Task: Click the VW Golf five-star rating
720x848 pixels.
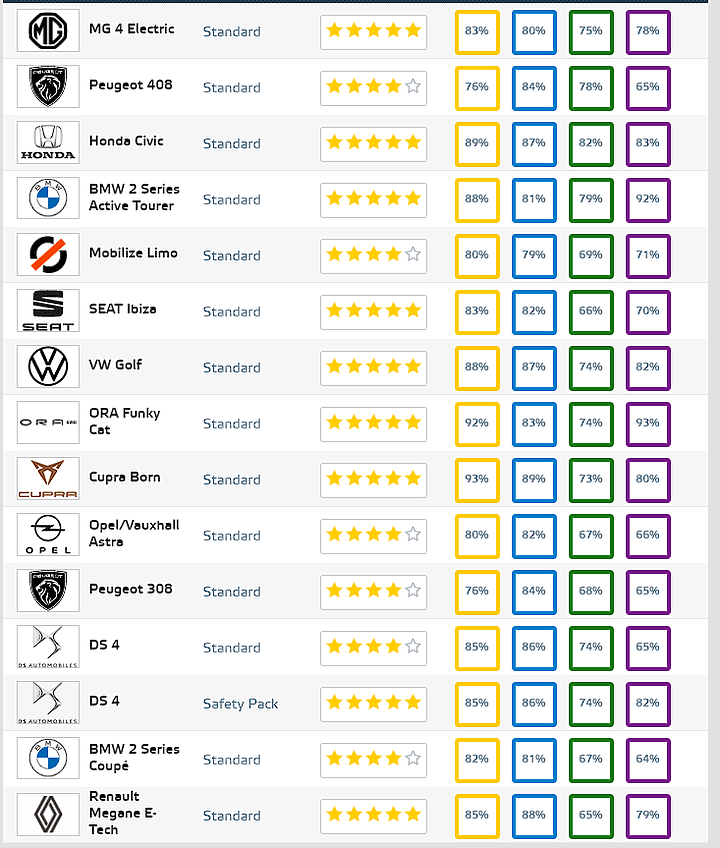Action: point(373,367)
